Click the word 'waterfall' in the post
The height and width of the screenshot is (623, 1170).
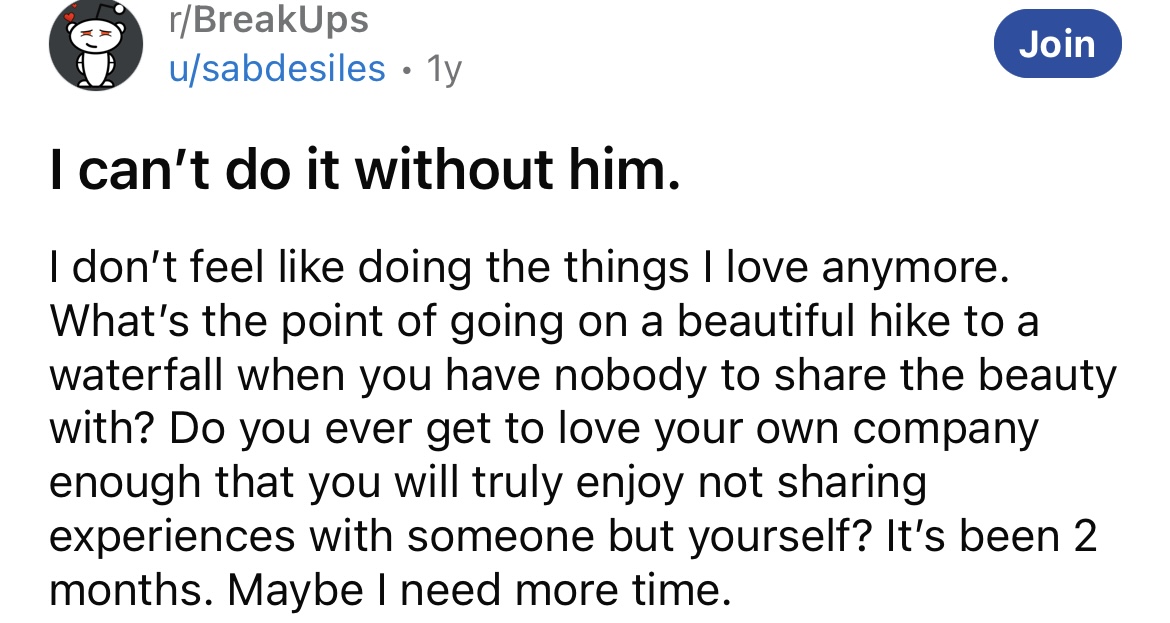[x=137, y=375]
